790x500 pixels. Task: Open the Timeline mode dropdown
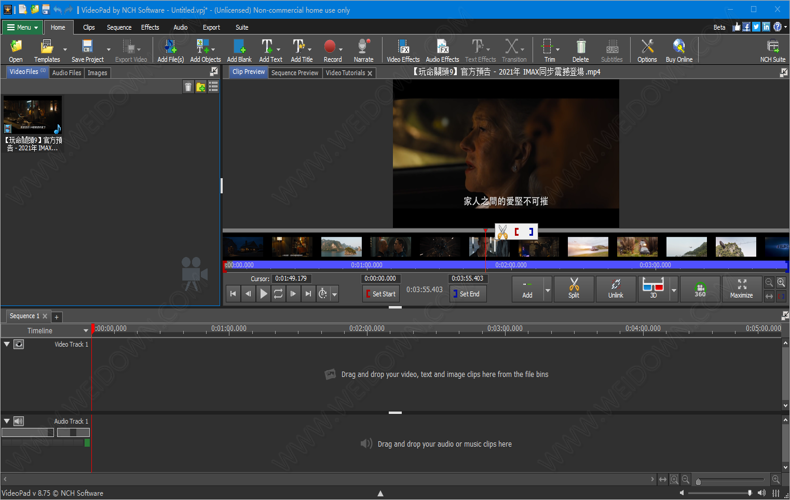[86, 331]
